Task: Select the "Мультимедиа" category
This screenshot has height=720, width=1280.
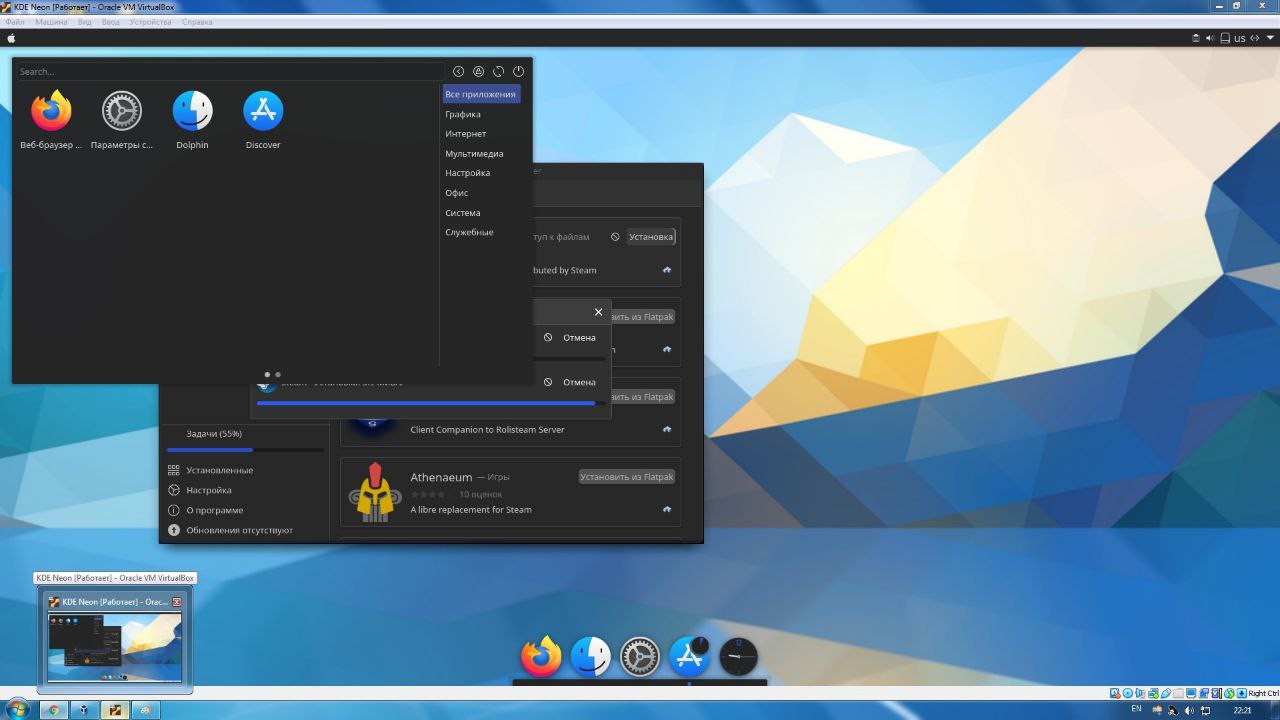Action: tap(474, 153)
